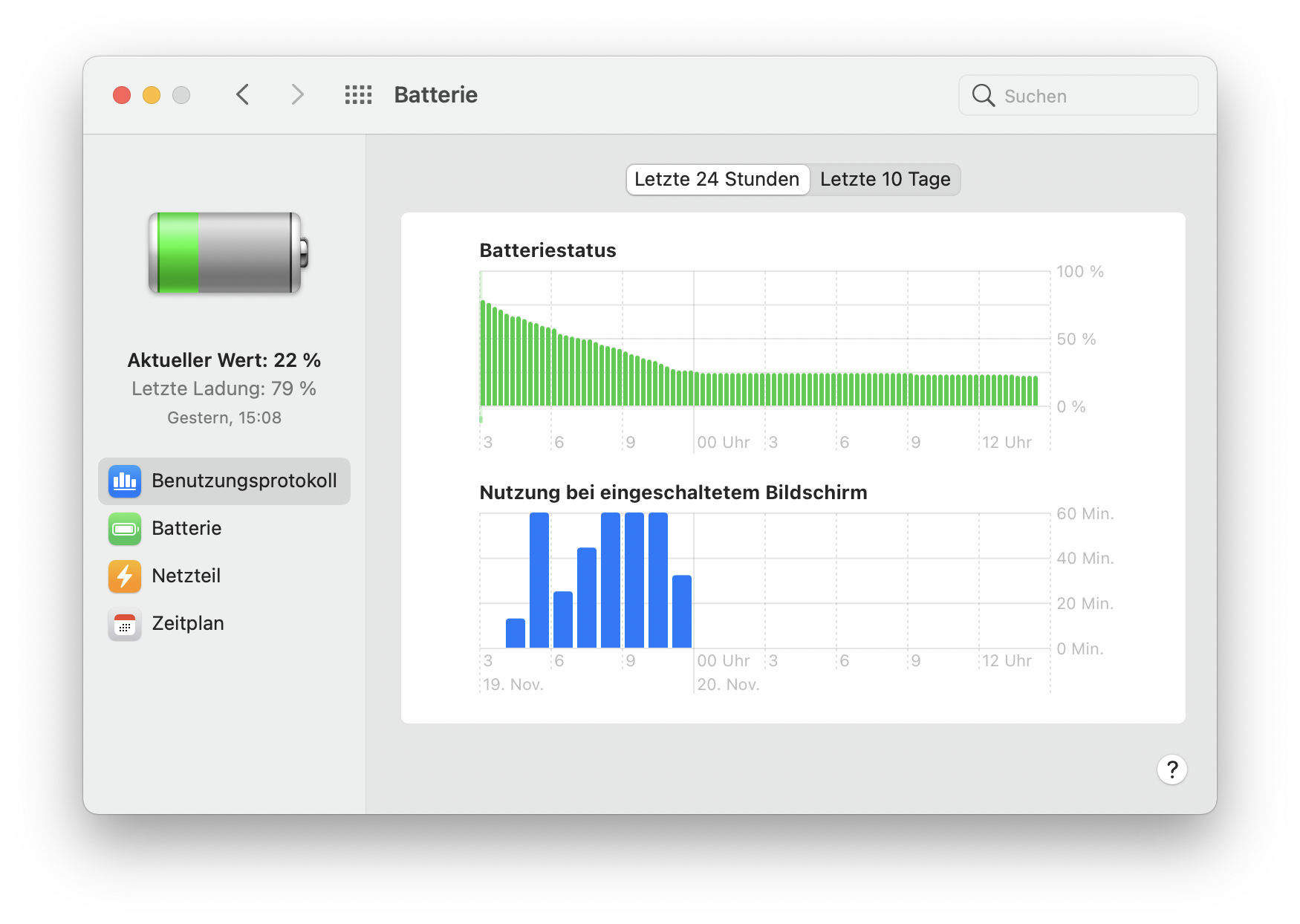The height and width of the screenshot is (924, 1300).
Task: Open the Netzteil sidebar section
Action: [224, 576]
